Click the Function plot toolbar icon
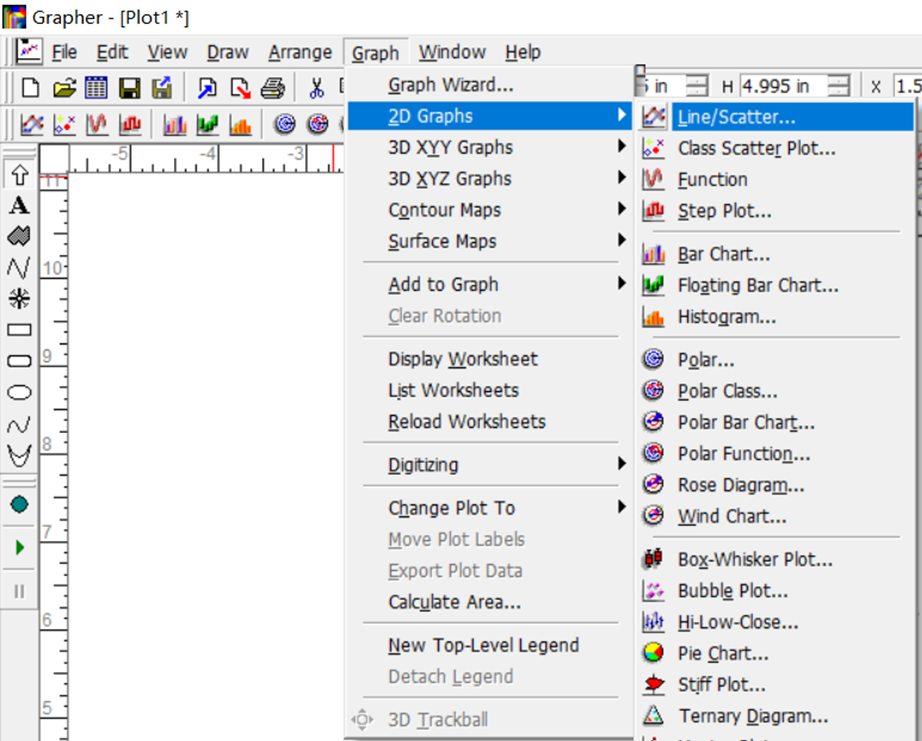Screen dimensions: 922x741 [x=97, y=124]
